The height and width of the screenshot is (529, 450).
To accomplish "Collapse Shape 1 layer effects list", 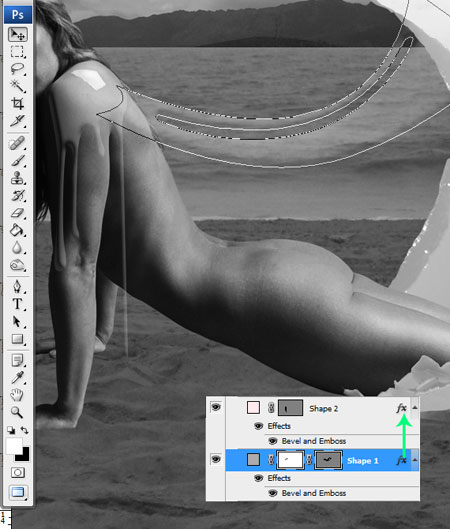I will (x=415, y=460).
